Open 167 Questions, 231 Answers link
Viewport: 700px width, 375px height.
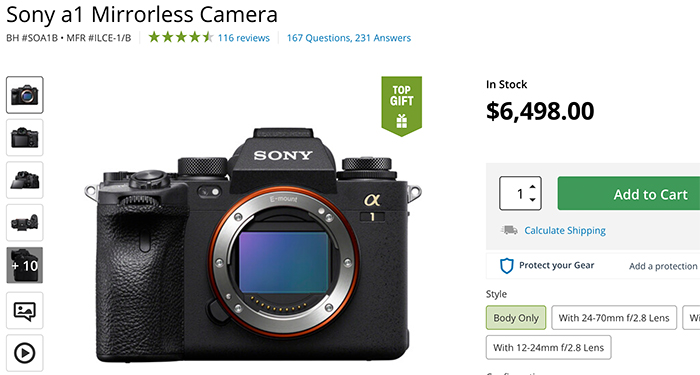(x=349, y=38)
